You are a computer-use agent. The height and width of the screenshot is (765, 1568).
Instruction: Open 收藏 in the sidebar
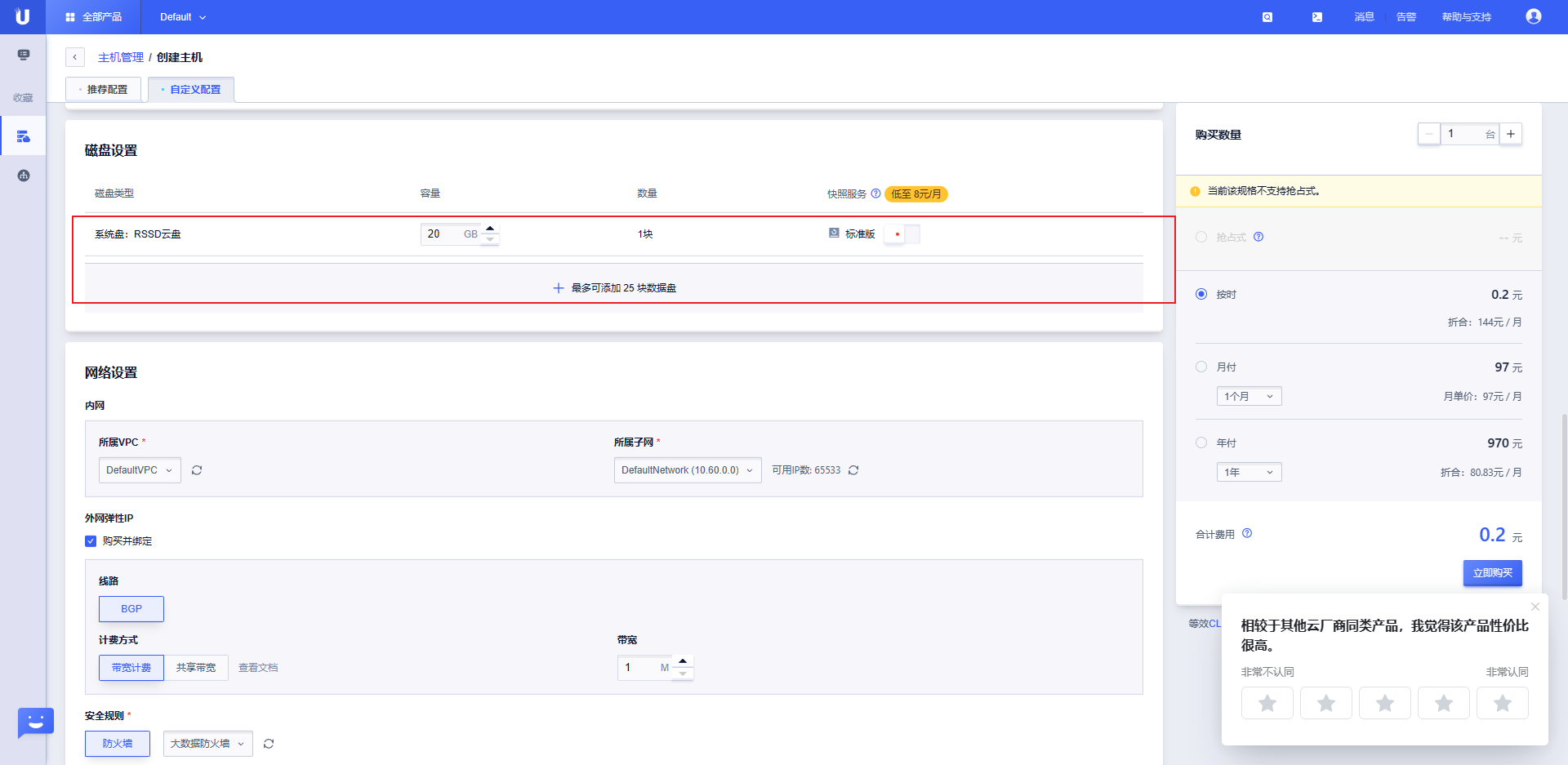coord(23,98)
